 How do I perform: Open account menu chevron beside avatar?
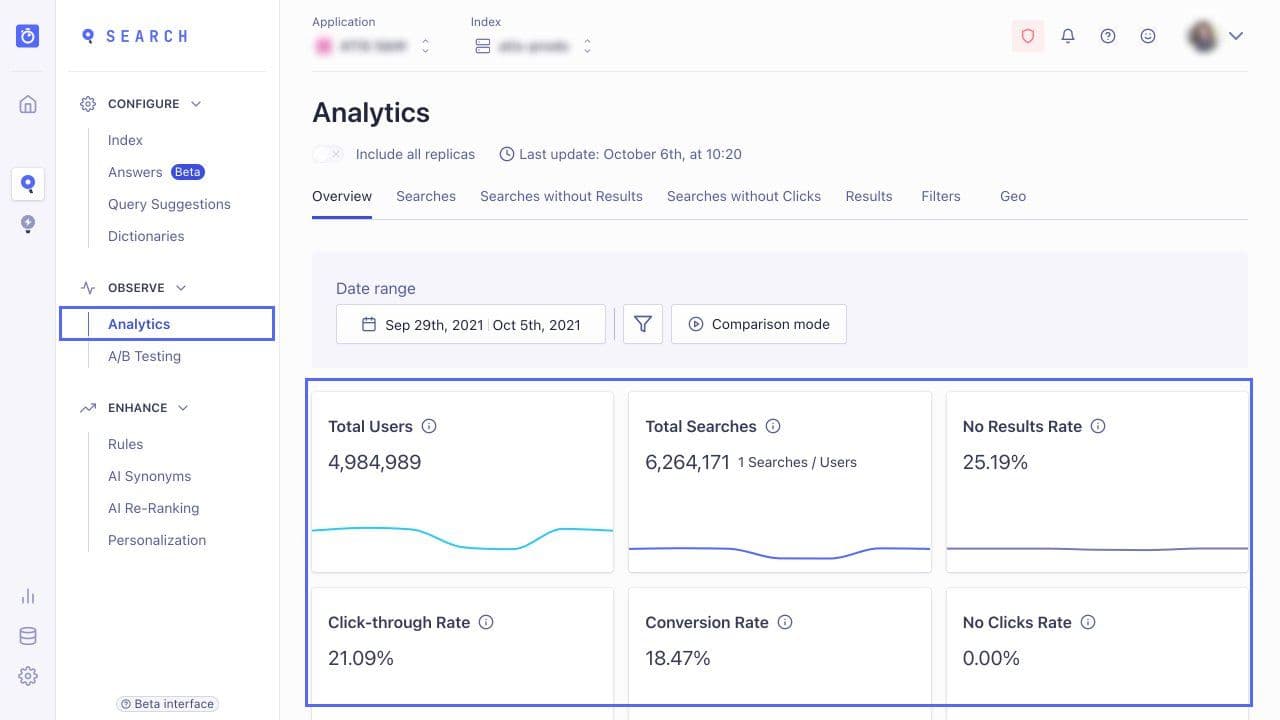1236,36
